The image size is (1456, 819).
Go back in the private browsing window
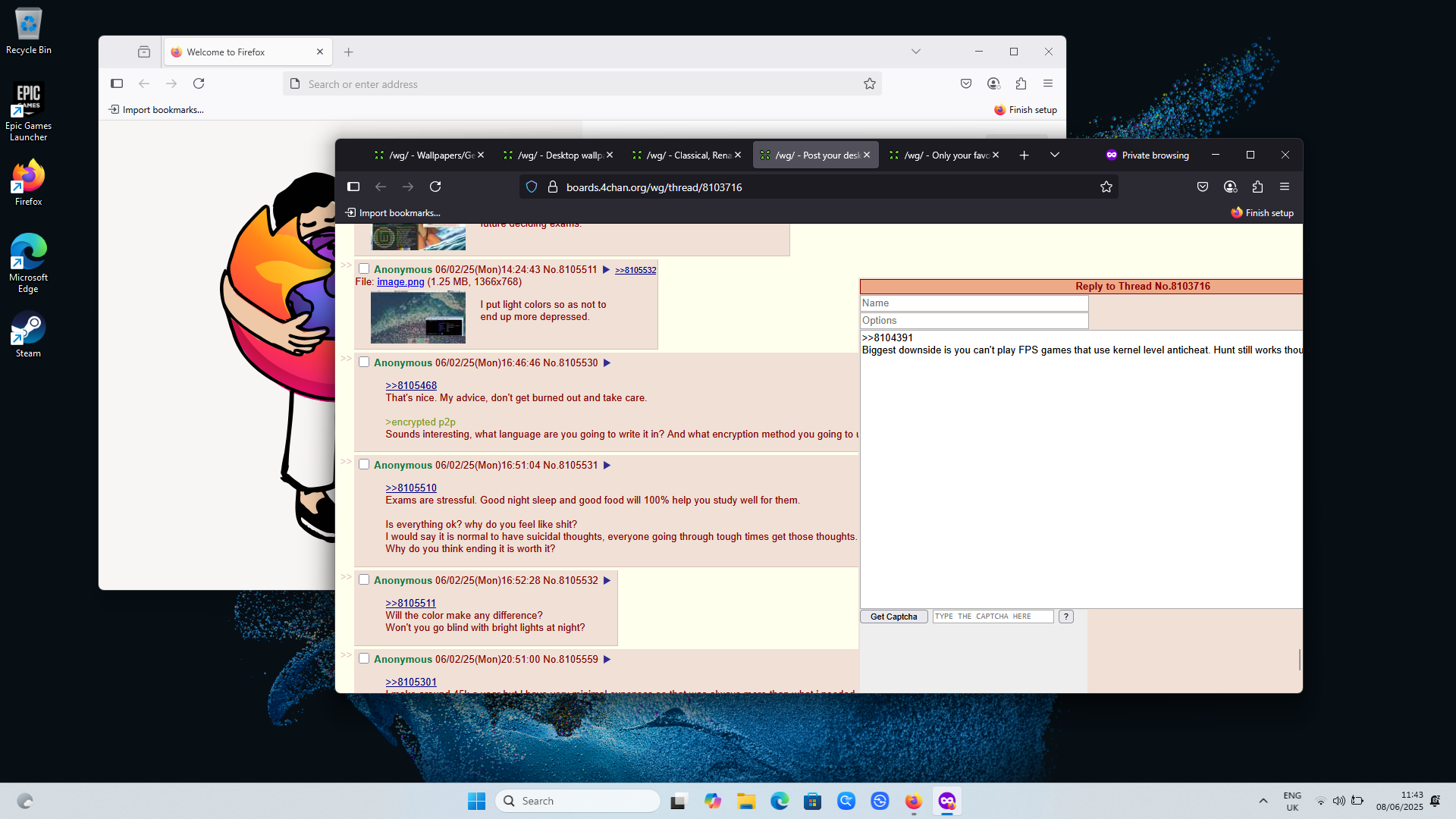point(381,187)
